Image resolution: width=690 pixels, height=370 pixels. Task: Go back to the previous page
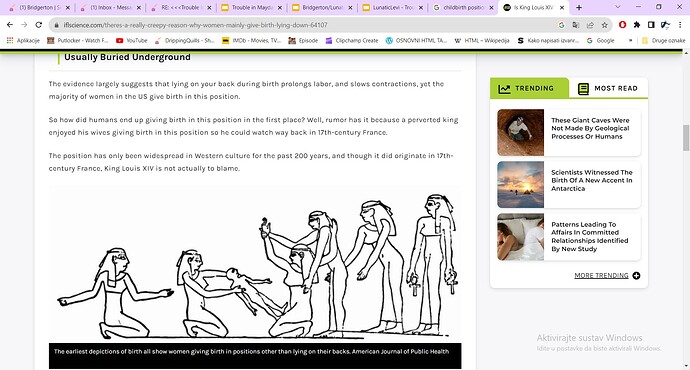tap(10, 25)
